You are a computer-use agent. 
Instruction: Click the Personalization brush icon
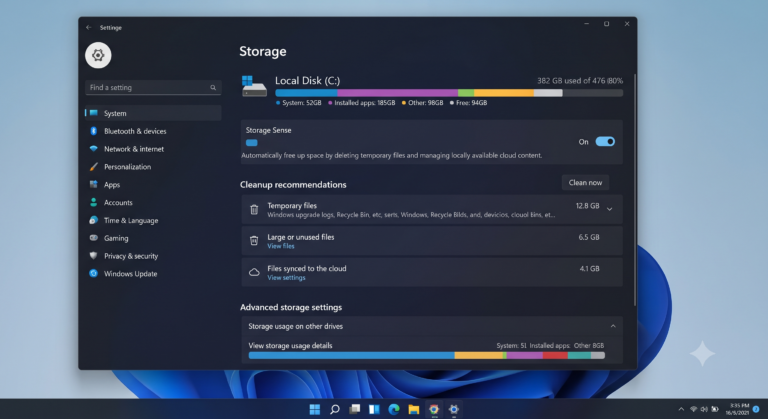(94, 167)
